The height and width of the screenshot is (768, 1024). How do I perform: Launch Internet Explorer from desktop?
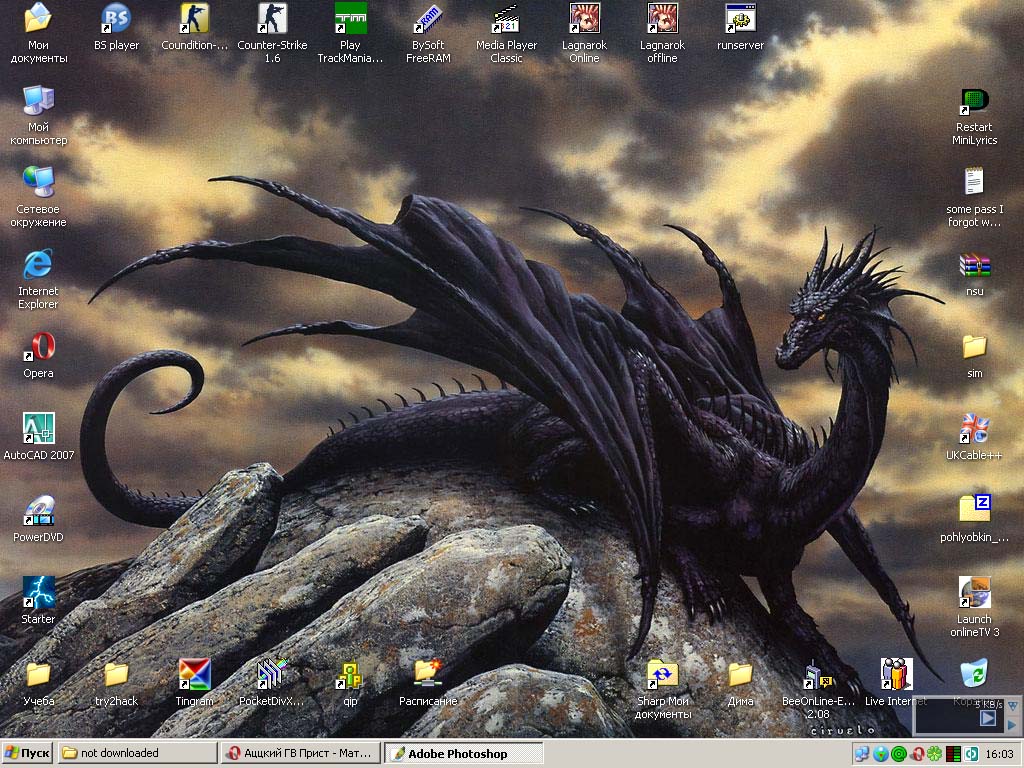click(x=38, y=279)
